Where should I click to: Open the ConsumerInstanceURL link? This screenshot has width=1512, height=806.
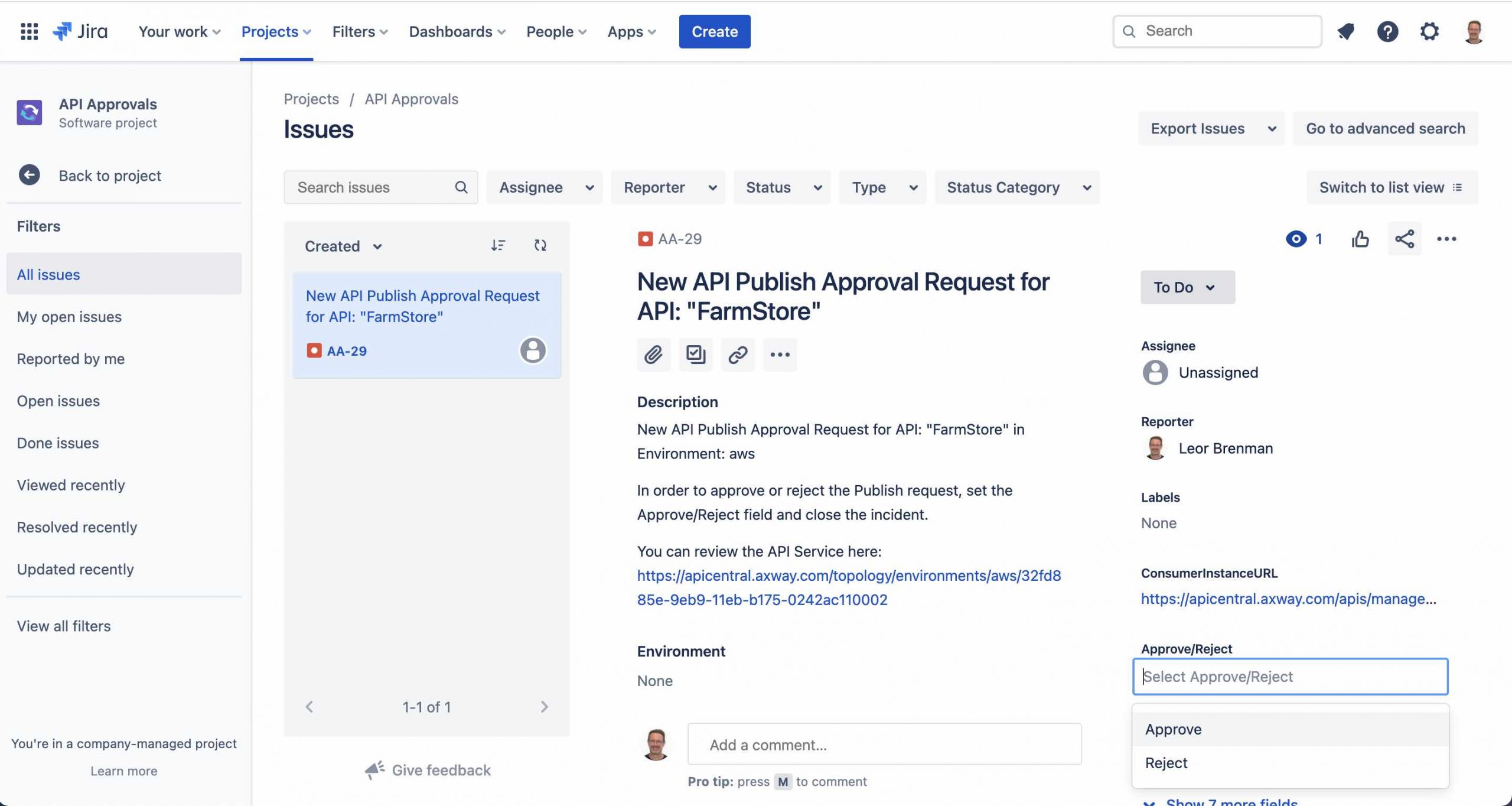(x=1288, y=599)
